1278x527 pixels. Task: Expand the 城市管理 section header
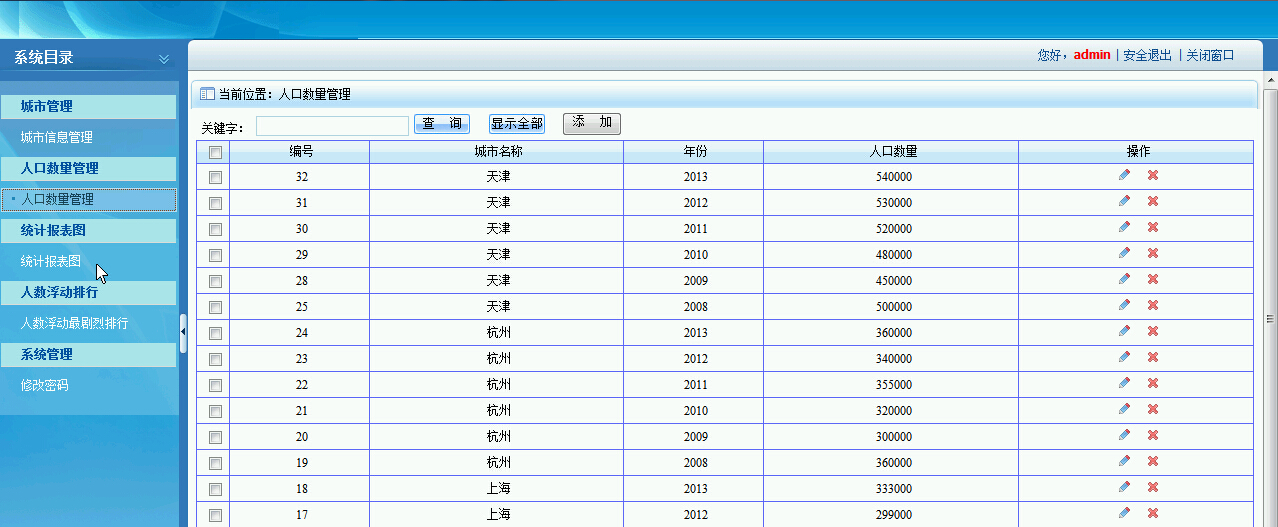[88, 106]
